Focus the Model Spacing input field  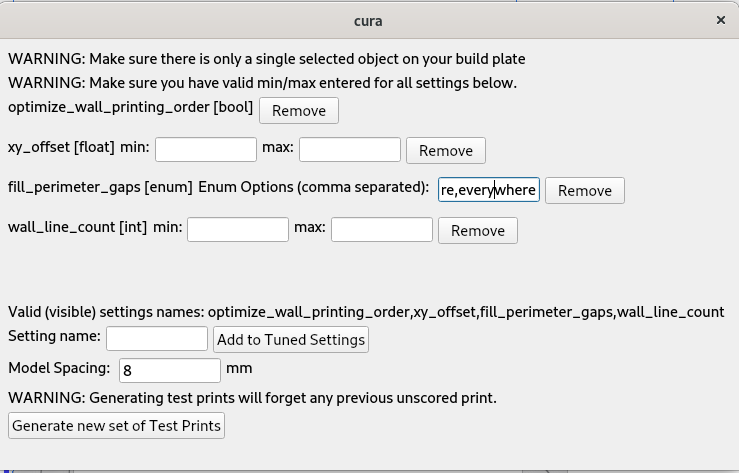coord(170,370)
